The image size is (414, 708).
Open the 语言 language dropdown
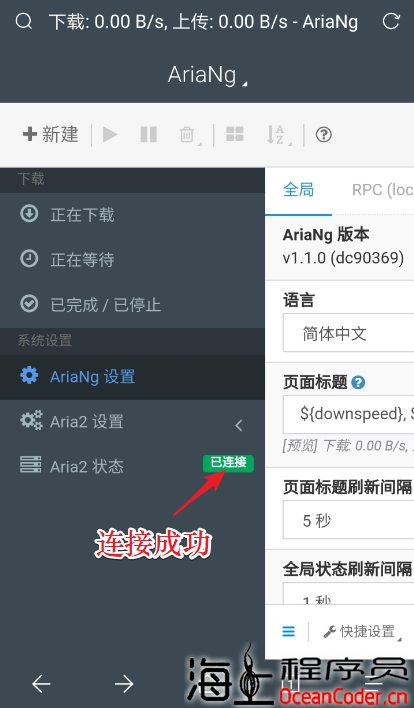click(349, 333)
